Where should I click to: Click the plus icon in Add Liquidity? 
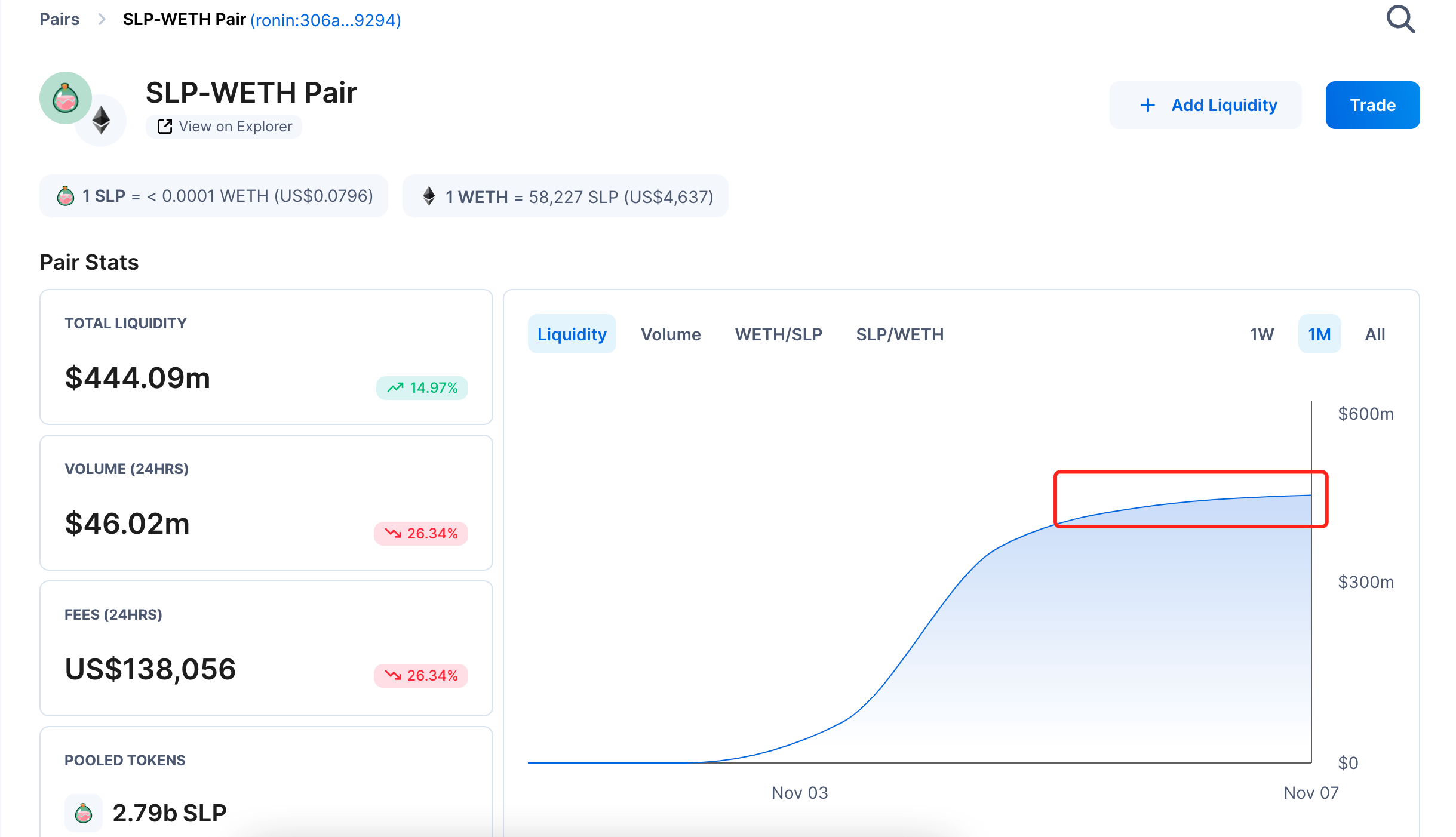[x=1147, y=105]
